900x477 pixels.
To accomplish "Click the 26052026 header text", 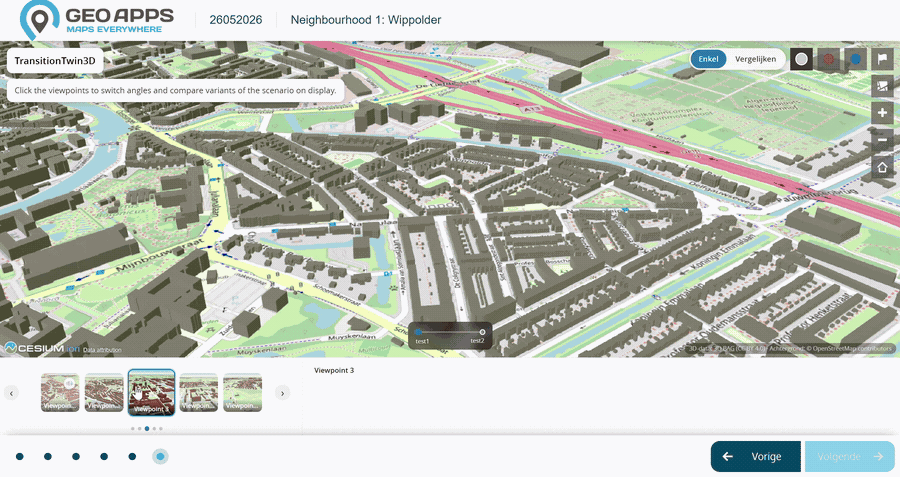I will [236, 20].
